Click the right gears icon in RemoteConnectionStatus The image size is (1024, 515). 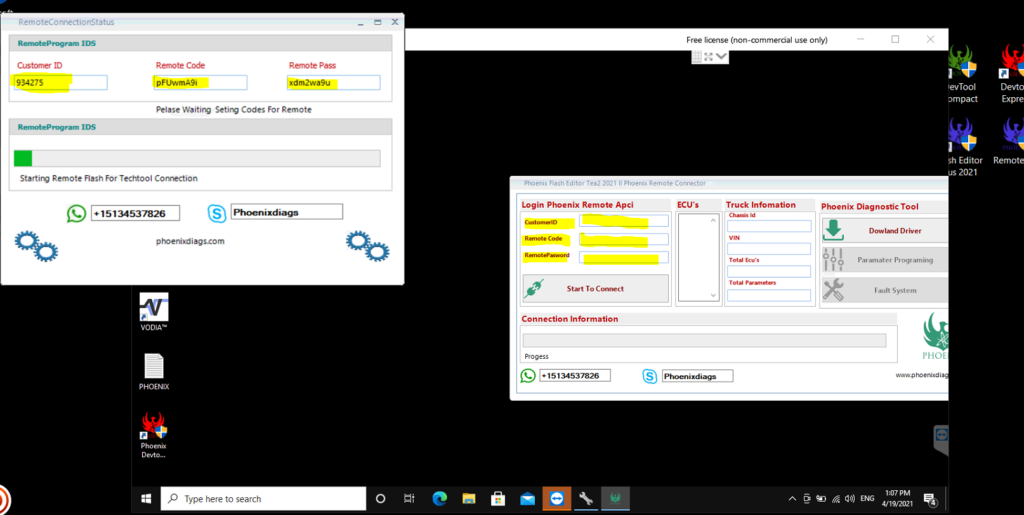click(368, 245)
